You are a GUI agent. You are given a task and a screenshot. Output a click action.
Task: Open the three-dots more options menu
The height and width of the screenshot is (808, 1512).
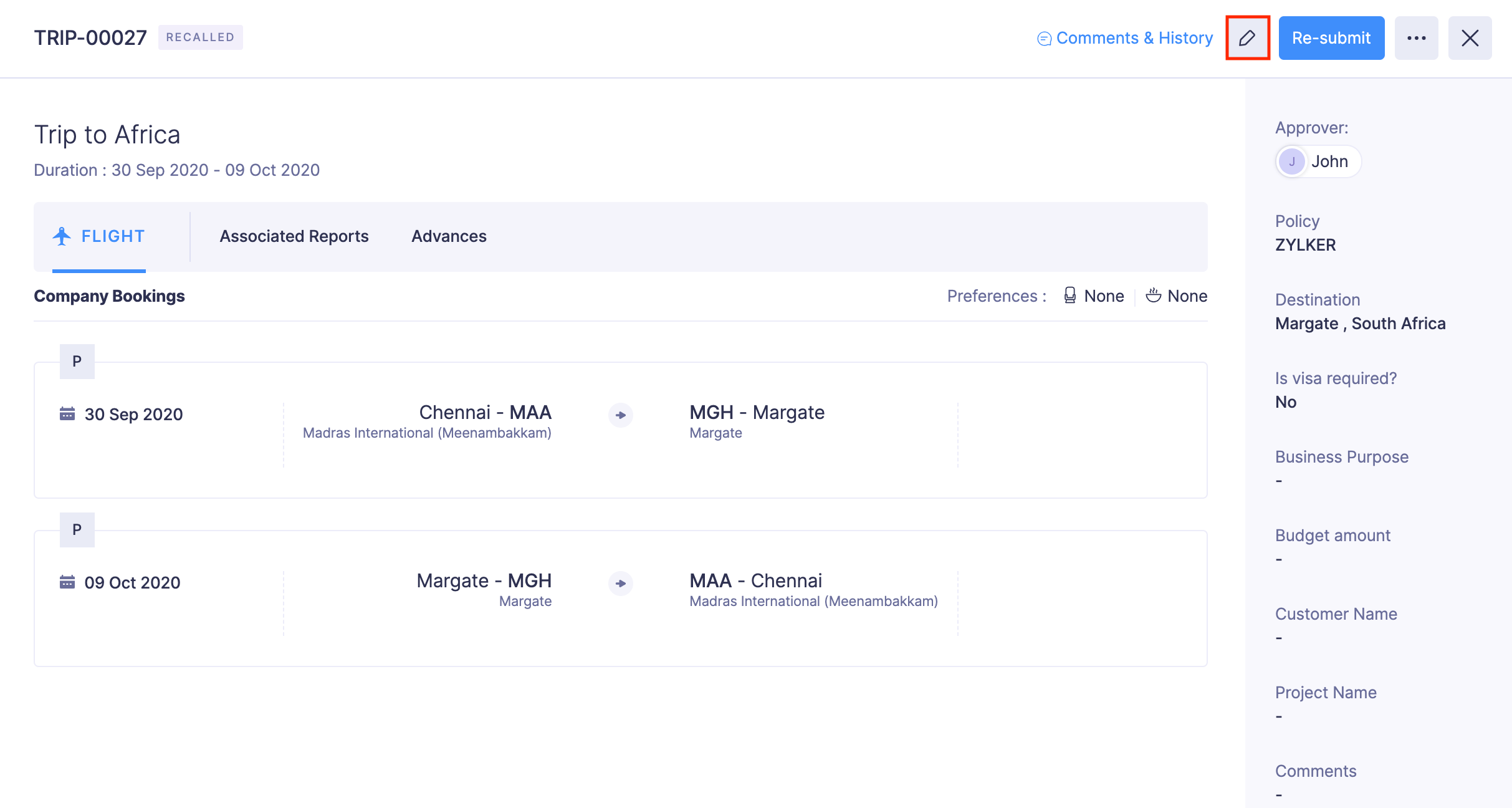tap(1416, 38)
